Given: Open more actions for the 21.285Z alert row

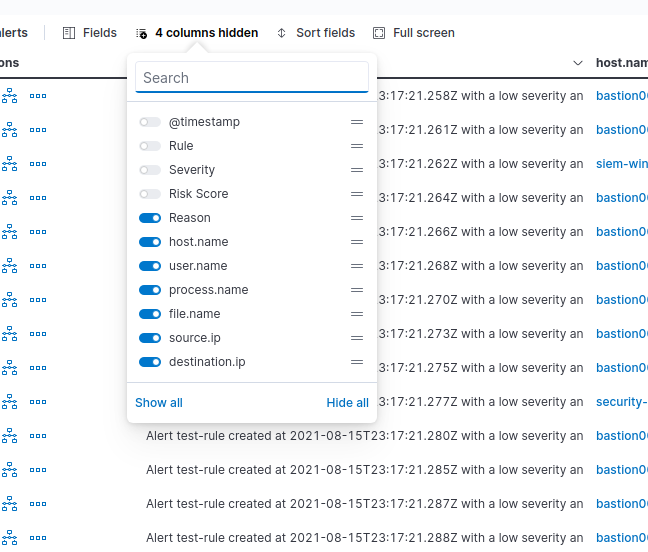Looking at the screenshot, I should [x=38, y=470].
